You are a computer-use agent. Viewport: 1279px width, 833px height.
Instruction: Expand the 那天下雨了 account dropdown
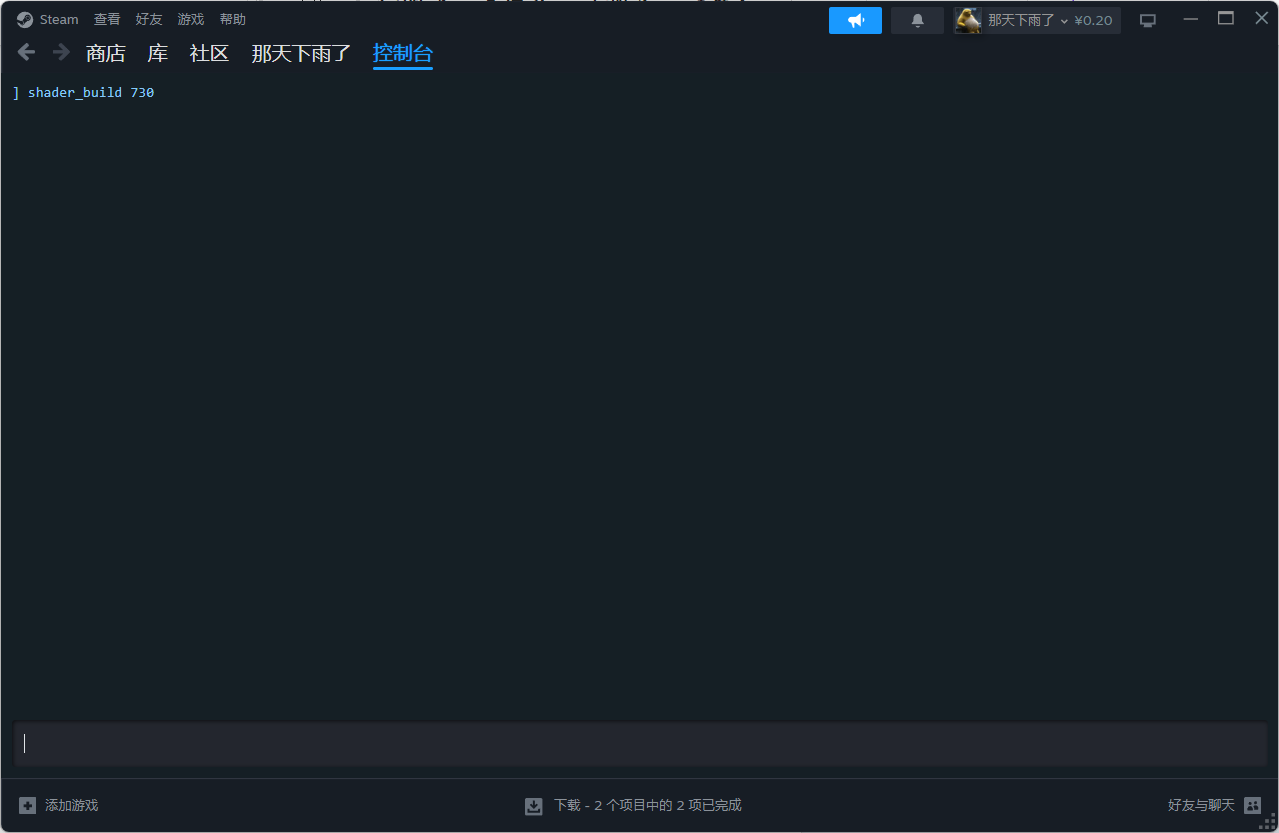1028,20
